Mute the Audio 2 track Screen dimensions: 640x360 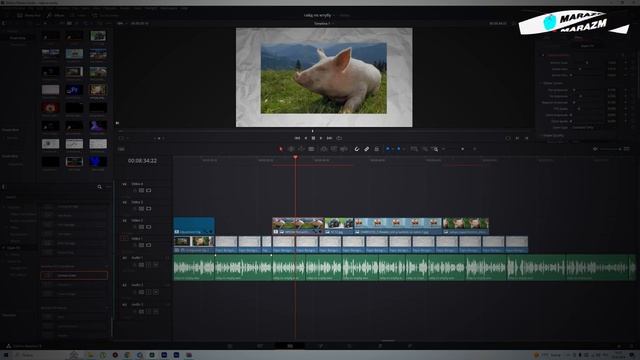click(x=156, y=292)
